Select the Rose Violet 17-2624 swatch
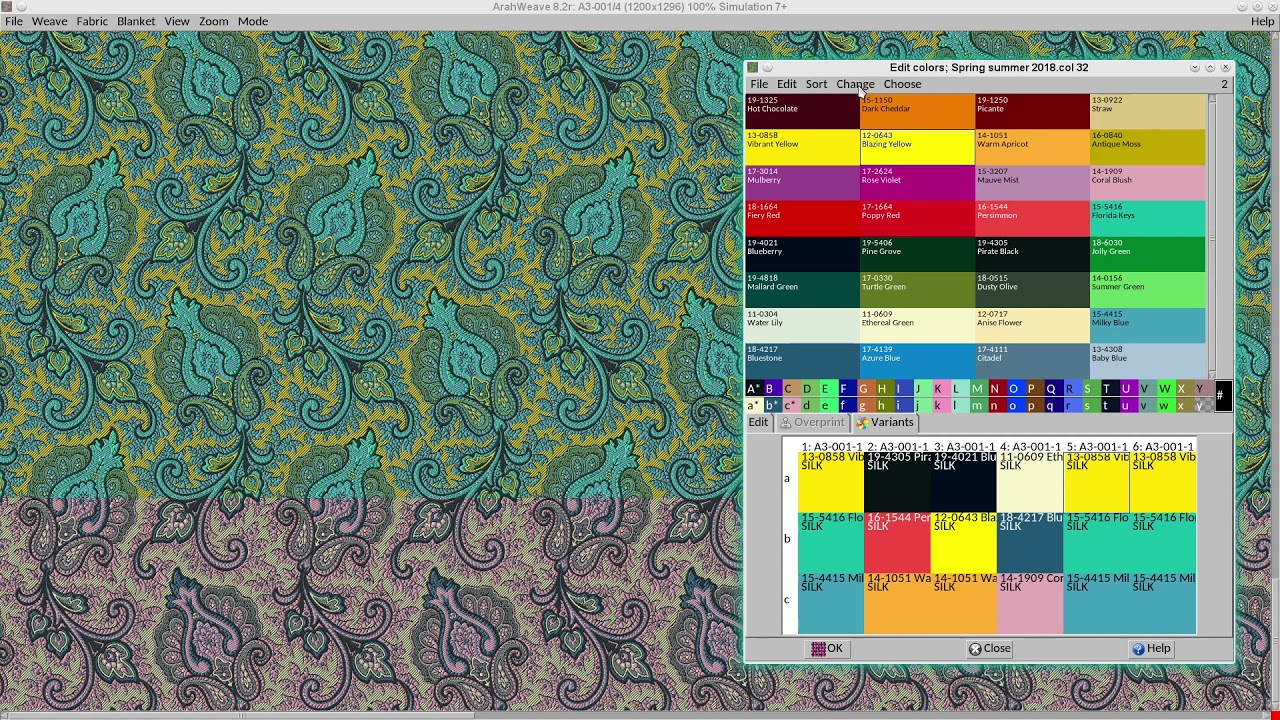The image size is (1280, 720). click(x=917, y=183)
